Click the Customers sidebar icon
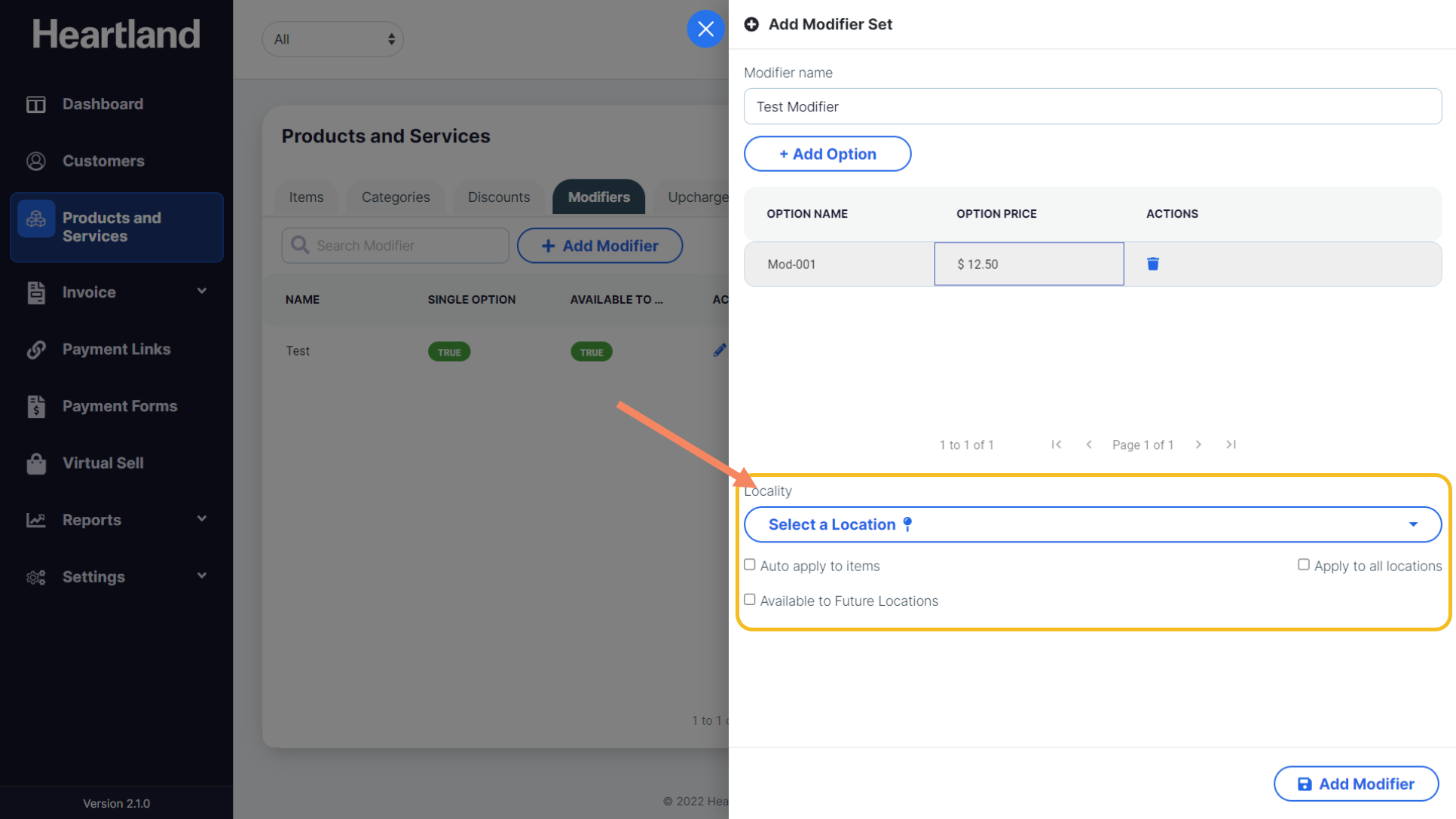Screen dimensions: 1456x819 (x=36, y=161)
